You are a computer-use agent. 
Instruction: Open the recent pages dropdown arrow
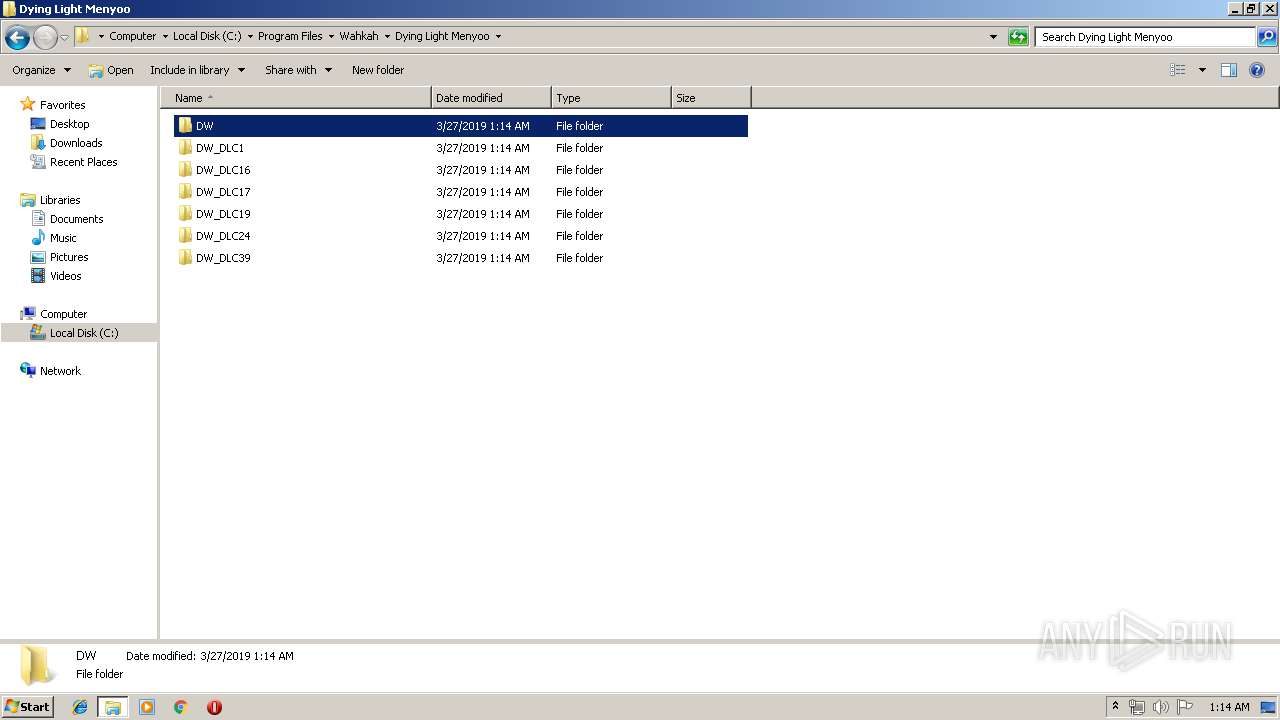click(64, 38)
